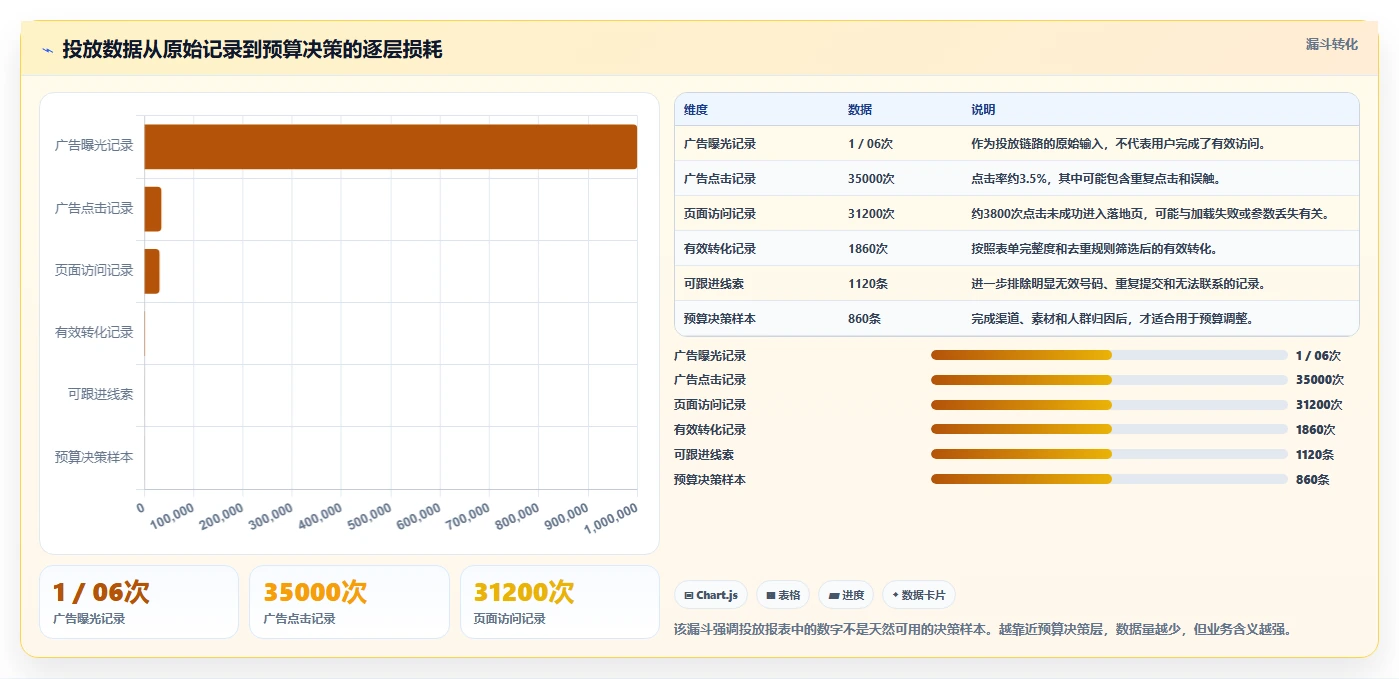The image size is (1399, 679).
Task: Click the 可跟进线索 label on the chart axis
Action: click(101, 394)
